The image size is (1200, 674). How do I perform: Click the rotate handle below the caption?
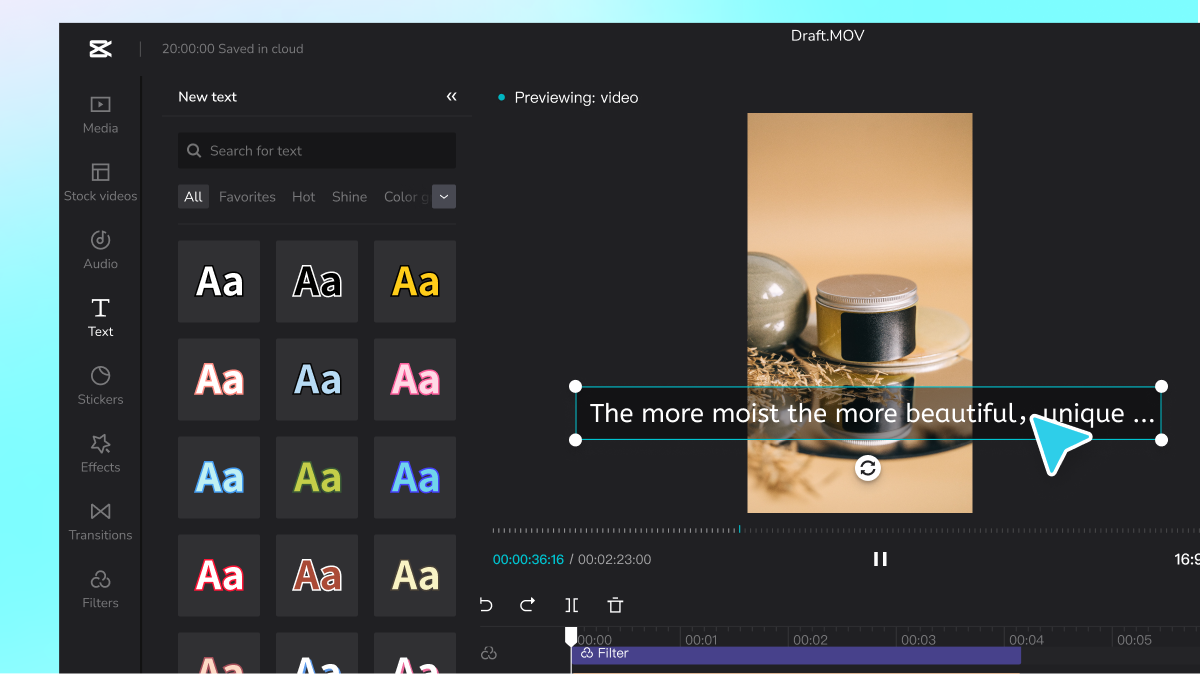point(868,468)
